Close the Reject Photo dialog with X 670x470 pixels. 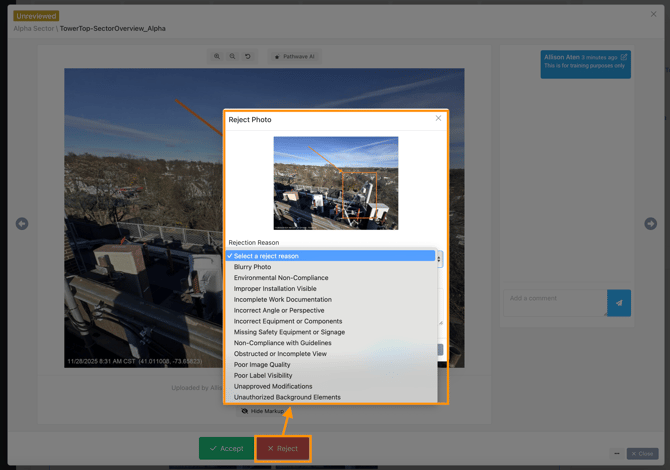[438, 118]
